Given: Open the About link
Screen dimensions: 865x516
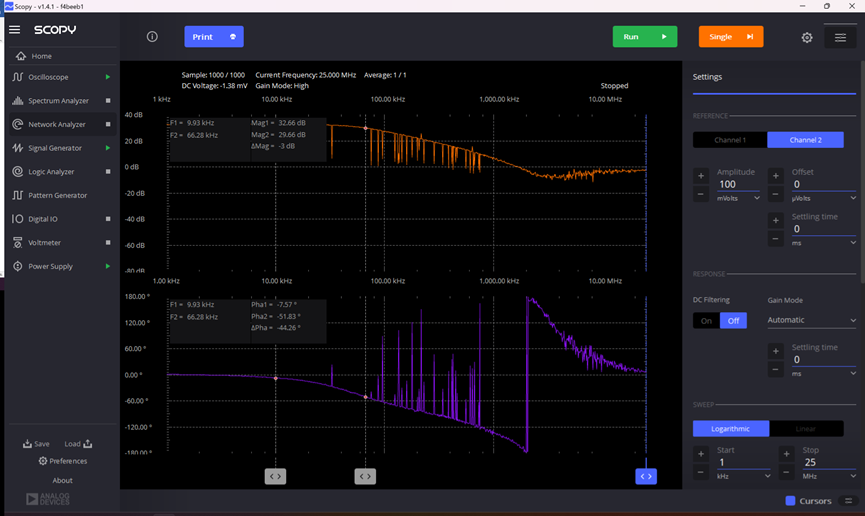Looking at the screenshot, I should click(62, 480).
